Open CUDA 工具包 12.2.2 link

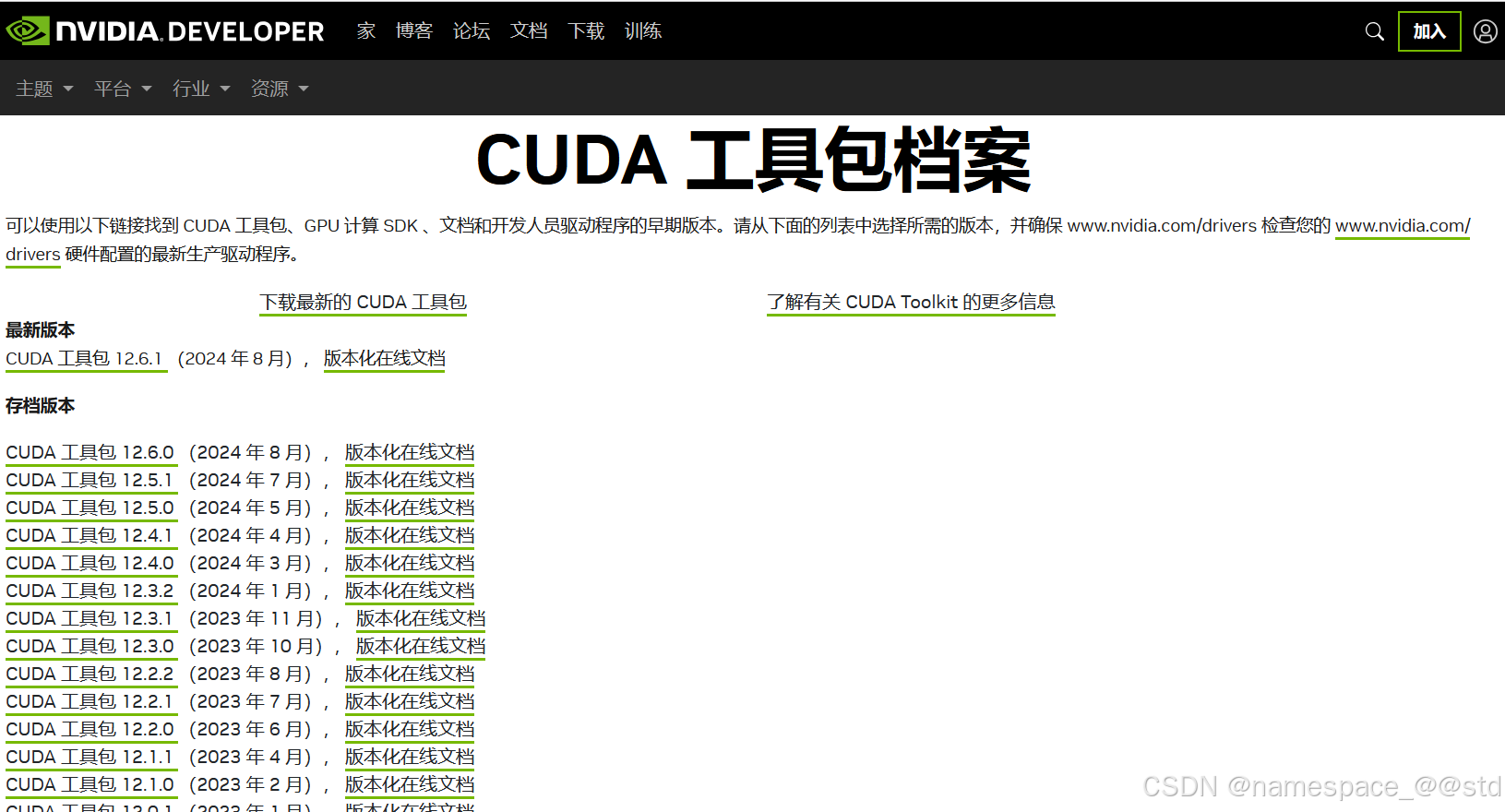point(90,675)
